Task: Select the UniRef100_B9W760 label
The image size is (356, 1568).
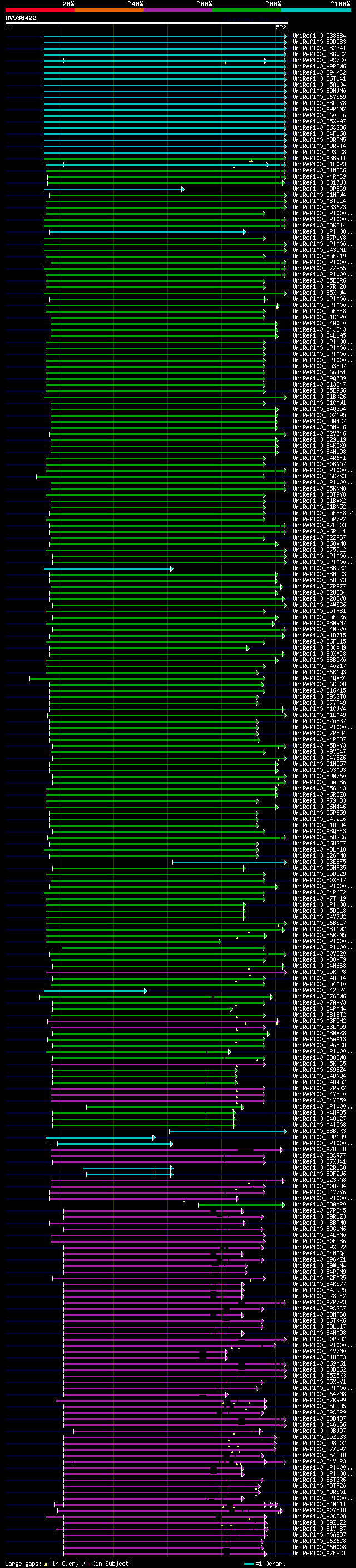Action: point(319,776)
